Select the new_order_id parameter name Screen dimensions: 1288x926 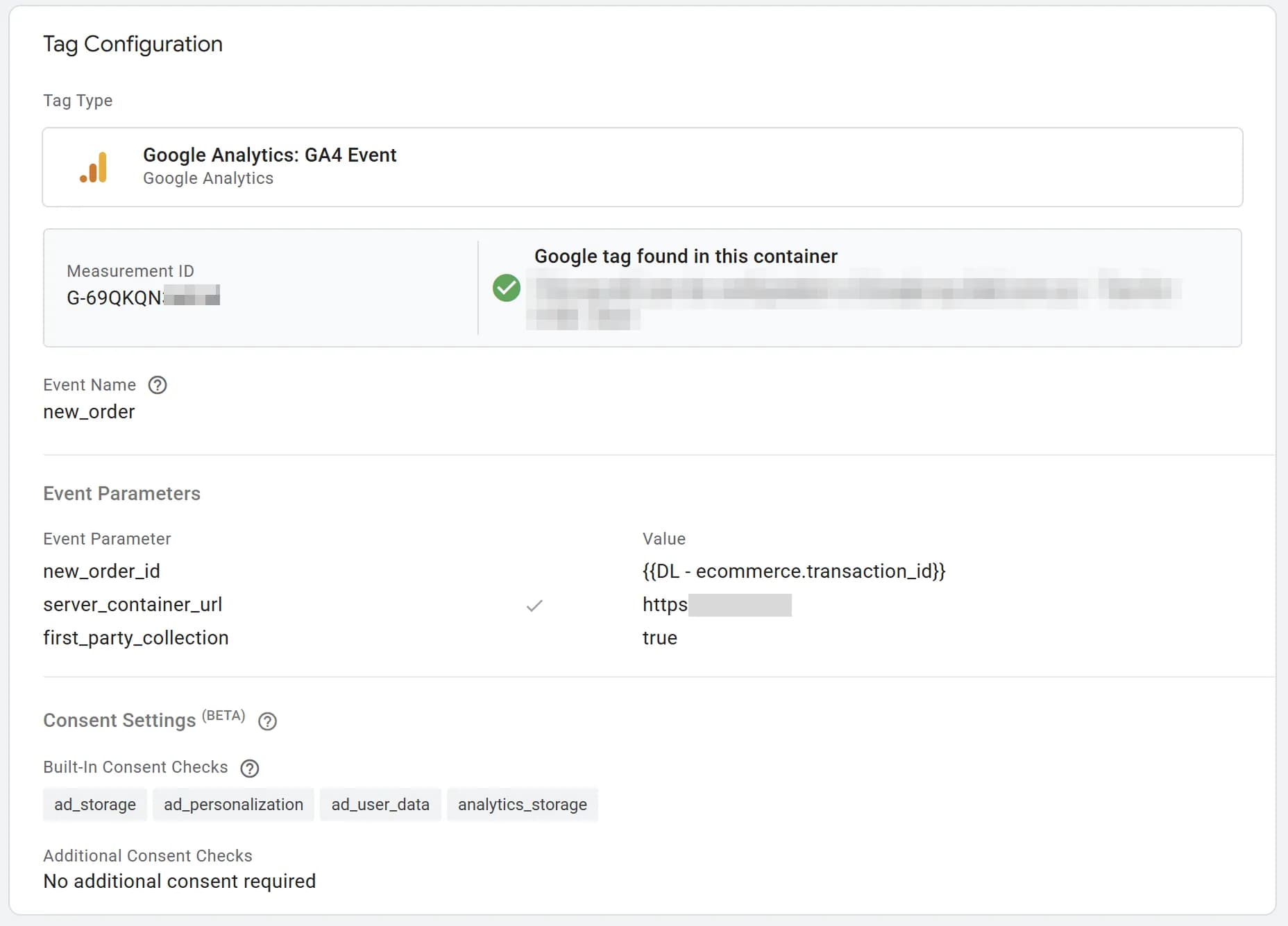click(101, 572)
